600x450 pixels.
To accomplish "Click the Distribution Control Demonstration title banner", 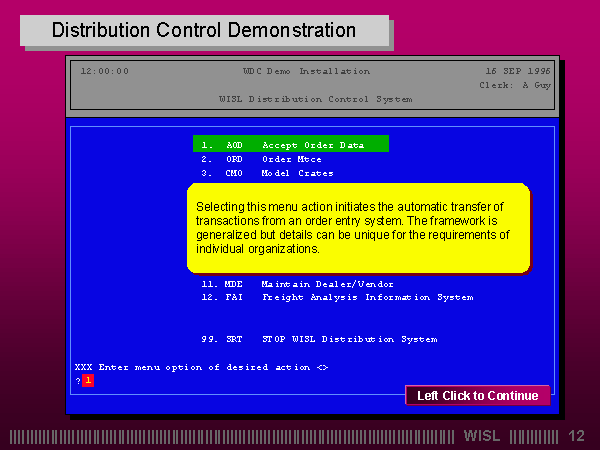I will click(x=204, y=30).
